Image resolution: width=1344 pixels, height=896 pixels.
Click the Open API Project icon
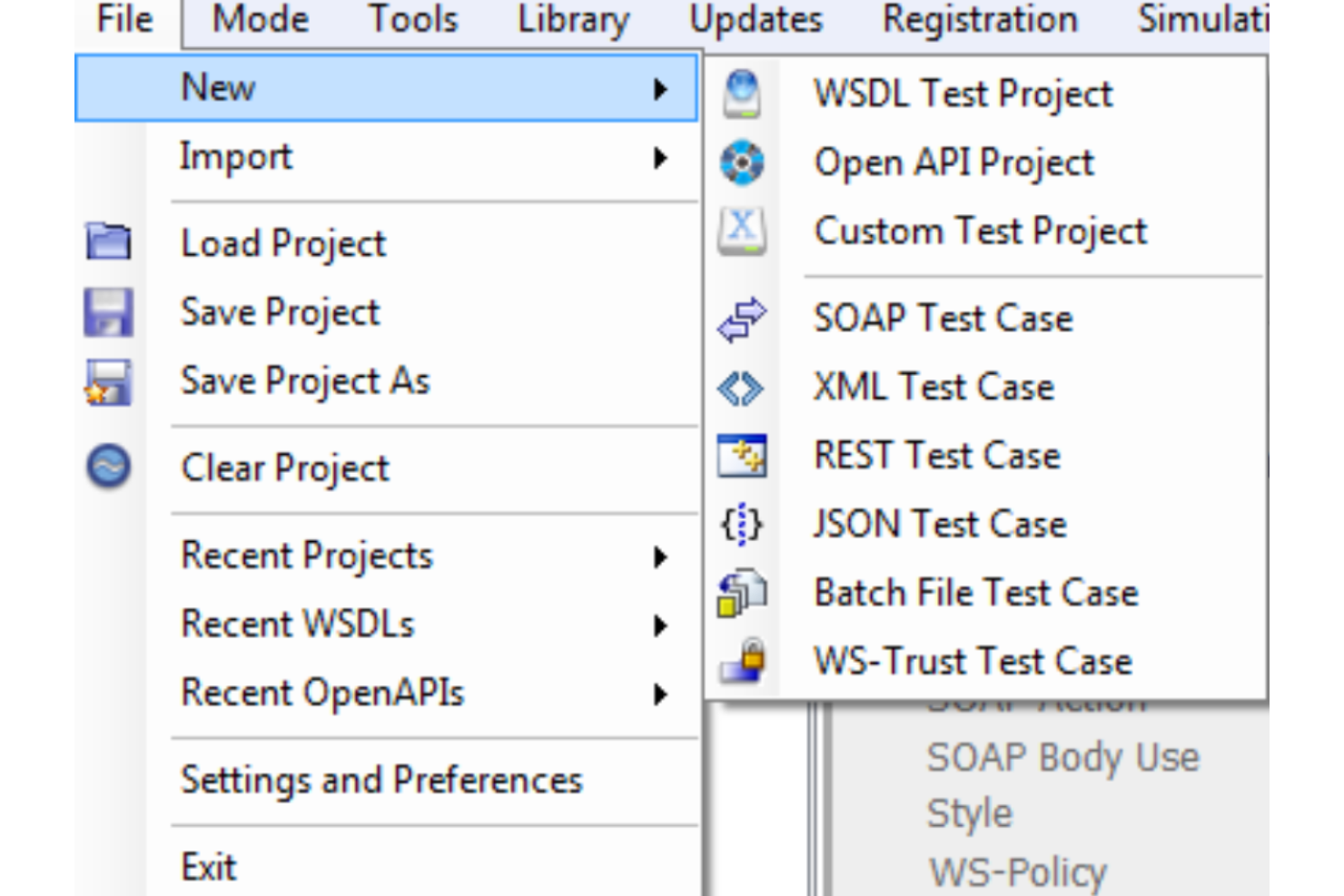pyautogui.click(x=742, y=162)
